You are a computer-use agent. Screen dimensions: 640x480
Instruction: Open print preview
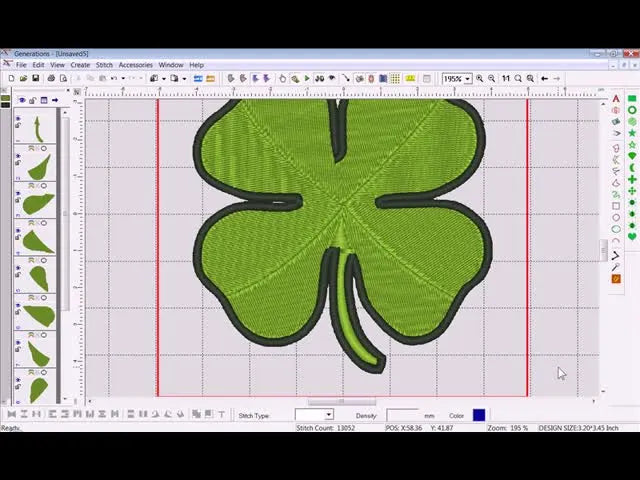click(63, 78)
